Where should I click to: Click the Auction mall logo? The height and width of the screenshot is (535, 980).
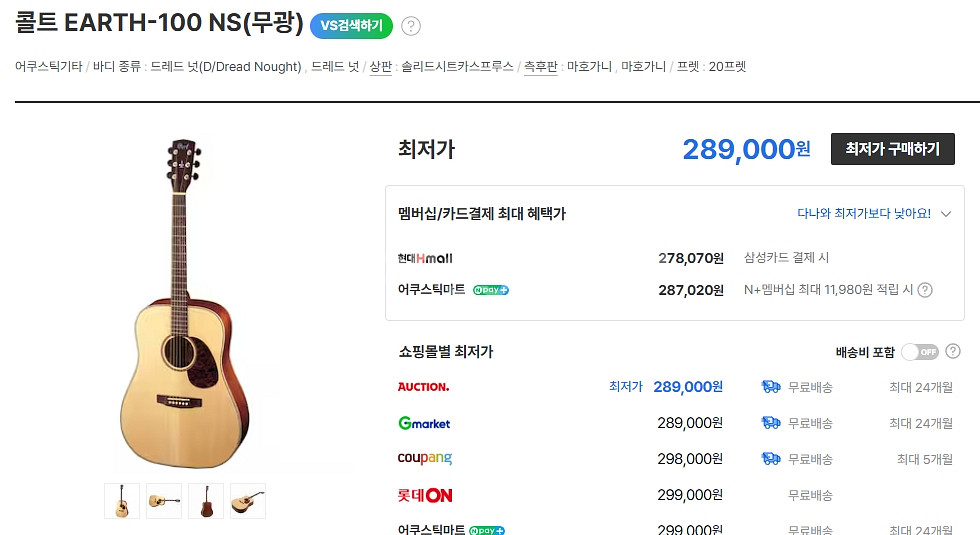(423, 387)
